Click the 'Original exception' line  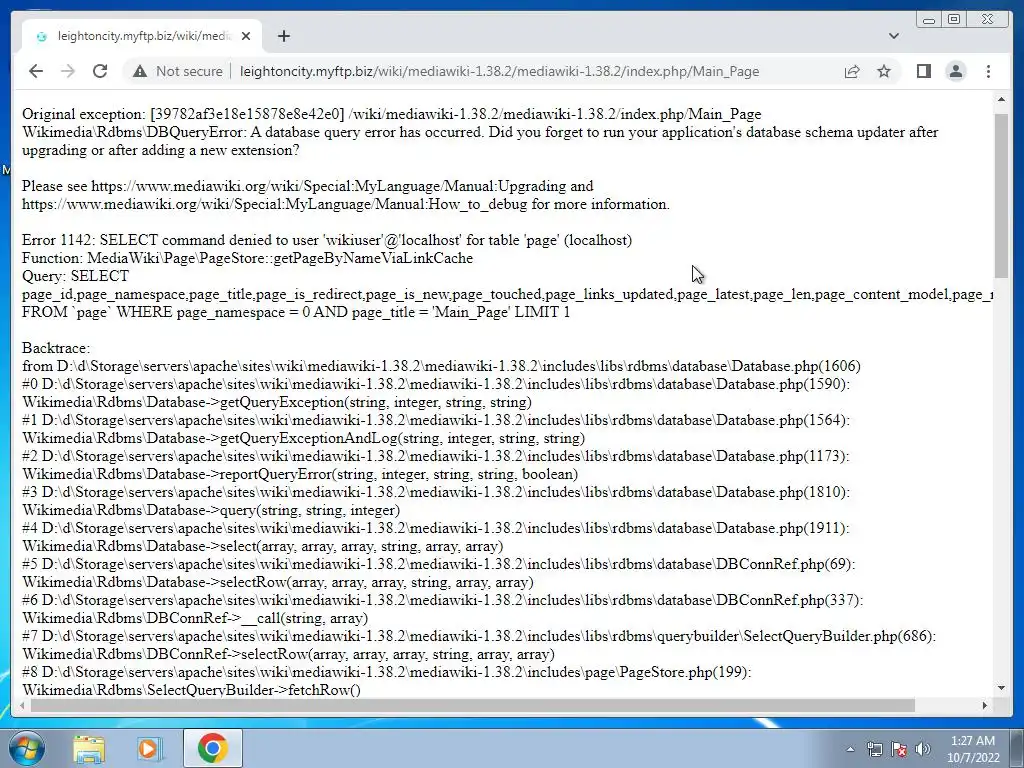click(x=392, y=114)
